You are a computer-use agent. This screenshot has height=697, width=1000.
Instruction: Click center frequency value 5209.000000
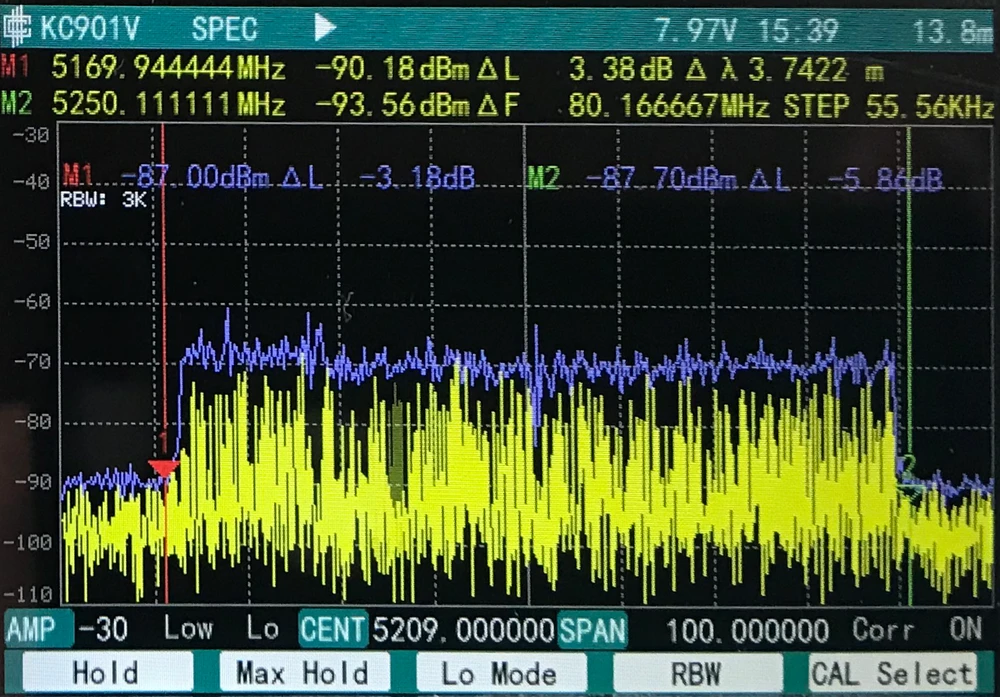(x=462, y=630)
